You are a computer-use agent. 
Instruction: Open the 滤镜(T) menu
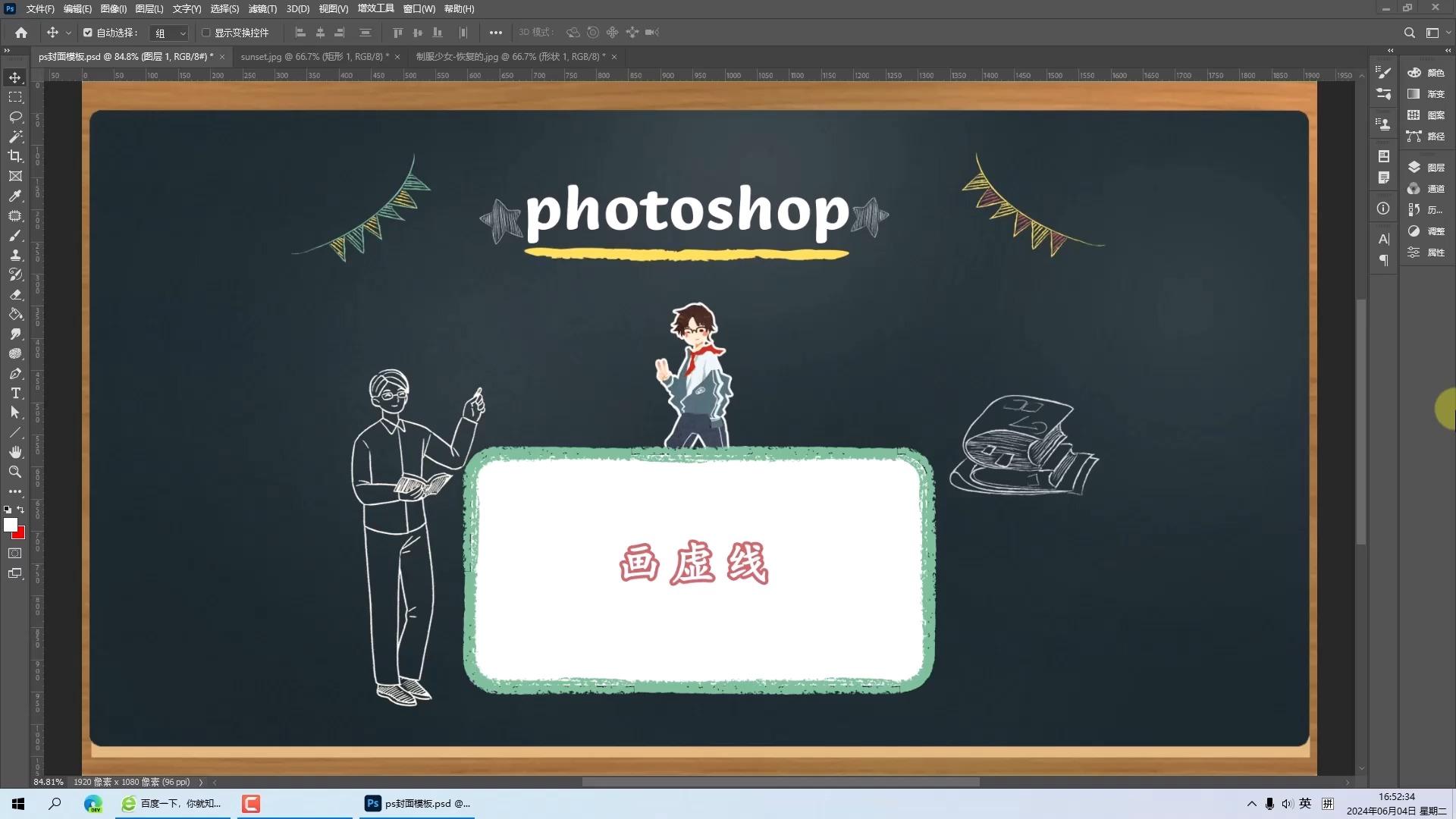[262, 9]
